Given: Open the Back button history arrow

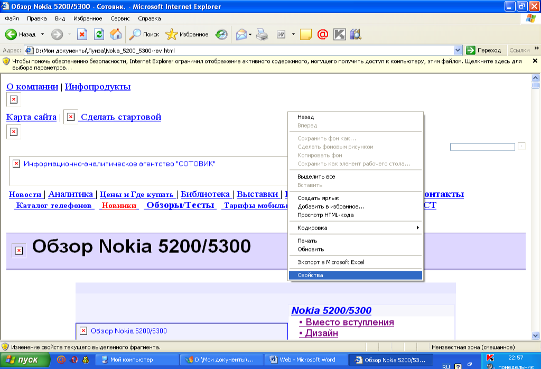Looking at the screenshot, I should click(42, 34).
